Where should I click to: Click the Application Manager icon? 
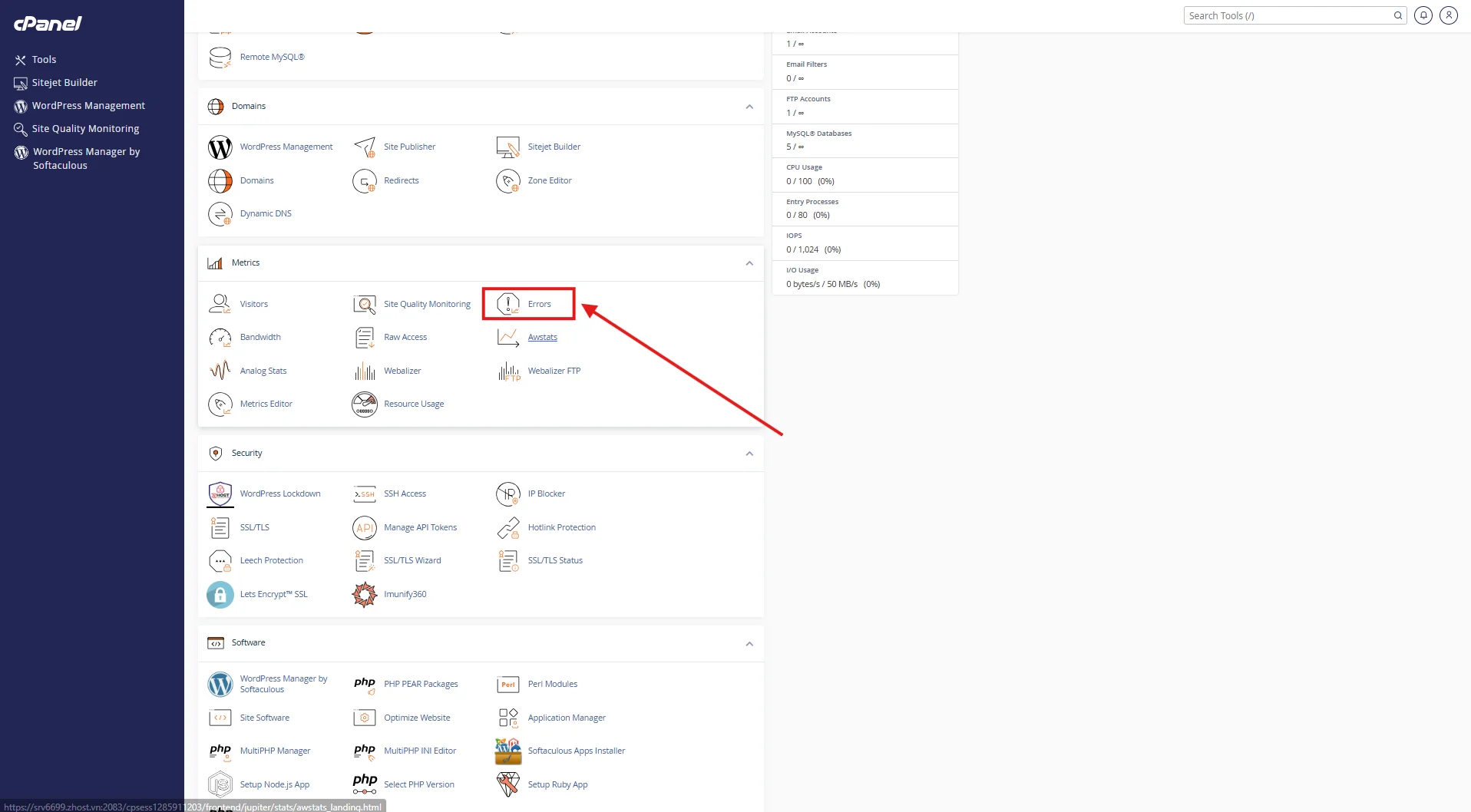508,718
